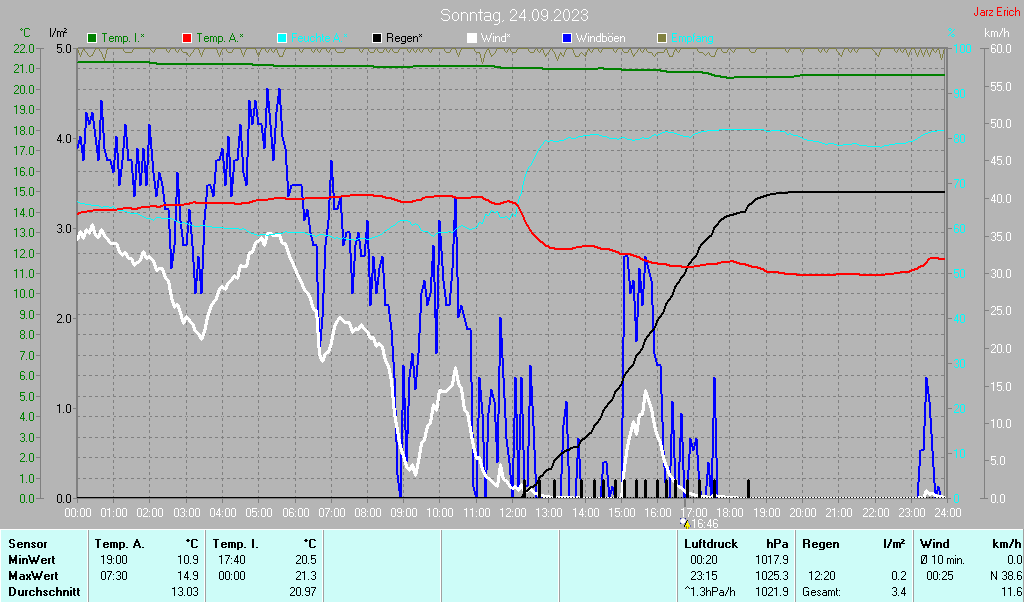Click the blue Windböen legend swatch
The height and width of the screenshot is (602, 1024).
click(567, 38)
